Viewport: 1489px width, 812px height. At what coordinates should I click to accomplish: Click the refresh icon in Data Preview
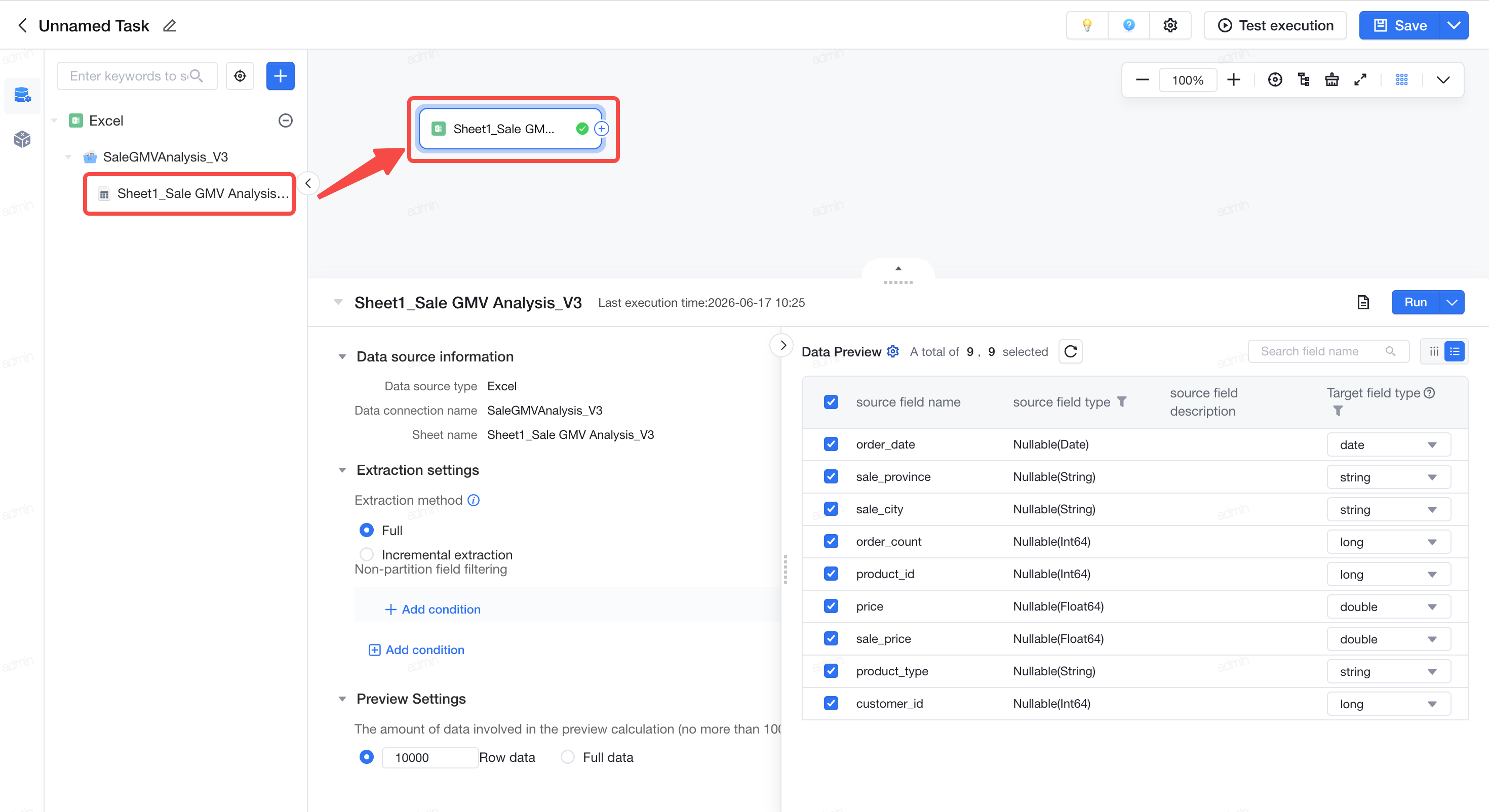tap(1071, 351)
